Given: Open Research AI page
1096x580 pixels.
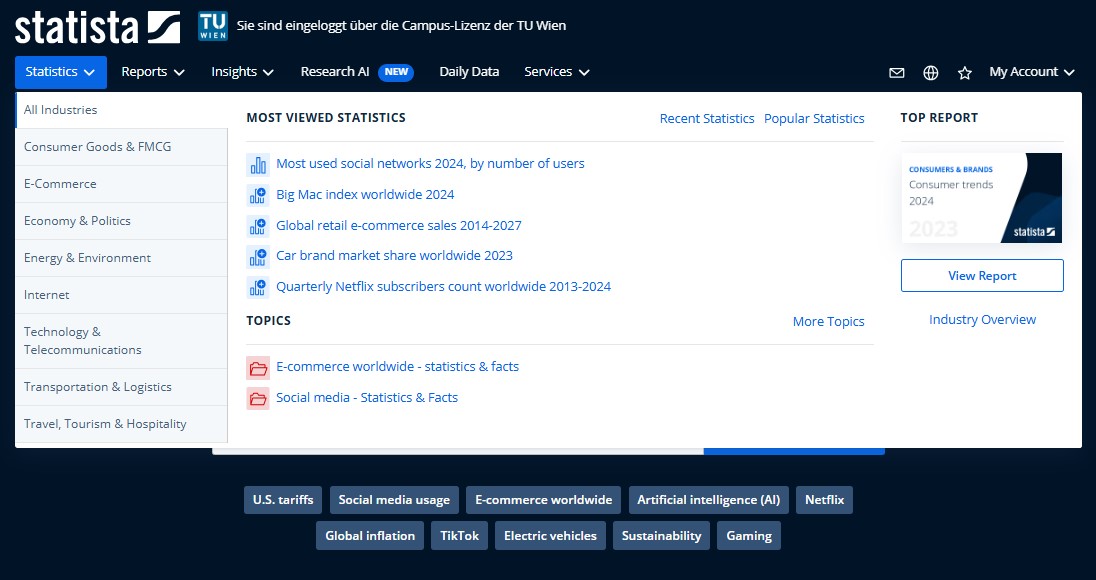Looking at the screenshot, I should tap(335, 72).
